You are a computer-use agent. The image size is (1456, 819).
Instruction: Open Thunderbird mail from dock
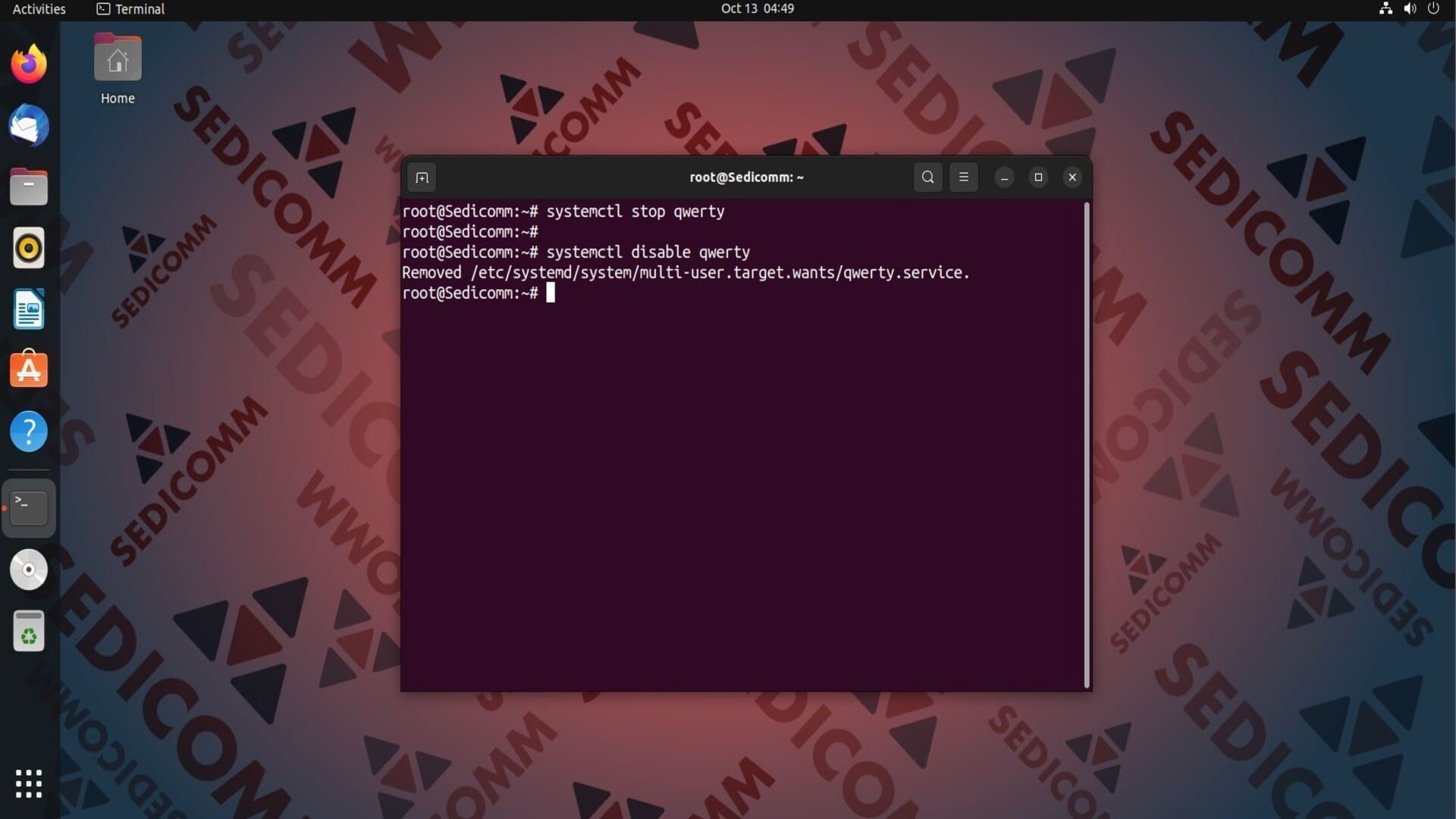tap(29, 126)
